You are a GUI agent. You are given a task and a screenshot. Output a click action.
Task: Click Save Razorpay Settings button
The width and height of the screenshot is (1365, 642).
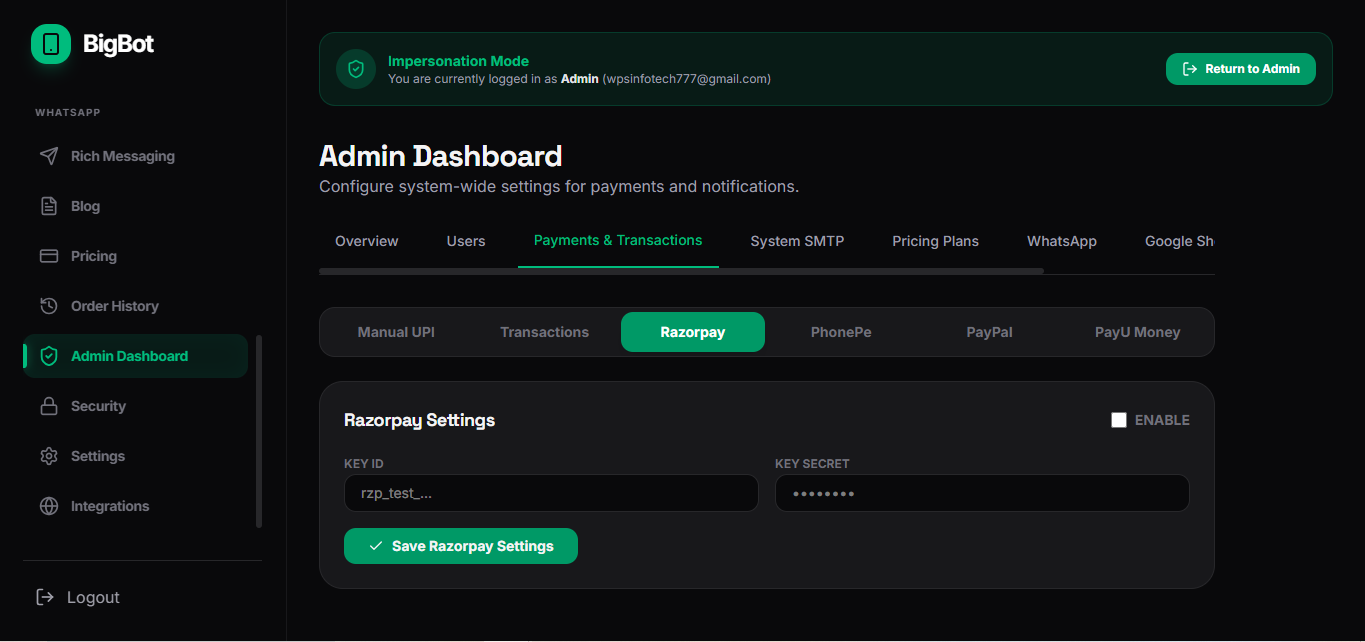pos(461,546)
